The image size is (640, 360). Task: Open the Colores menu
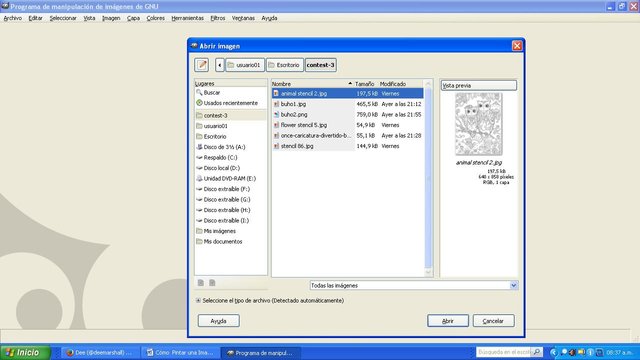[156, 18]
